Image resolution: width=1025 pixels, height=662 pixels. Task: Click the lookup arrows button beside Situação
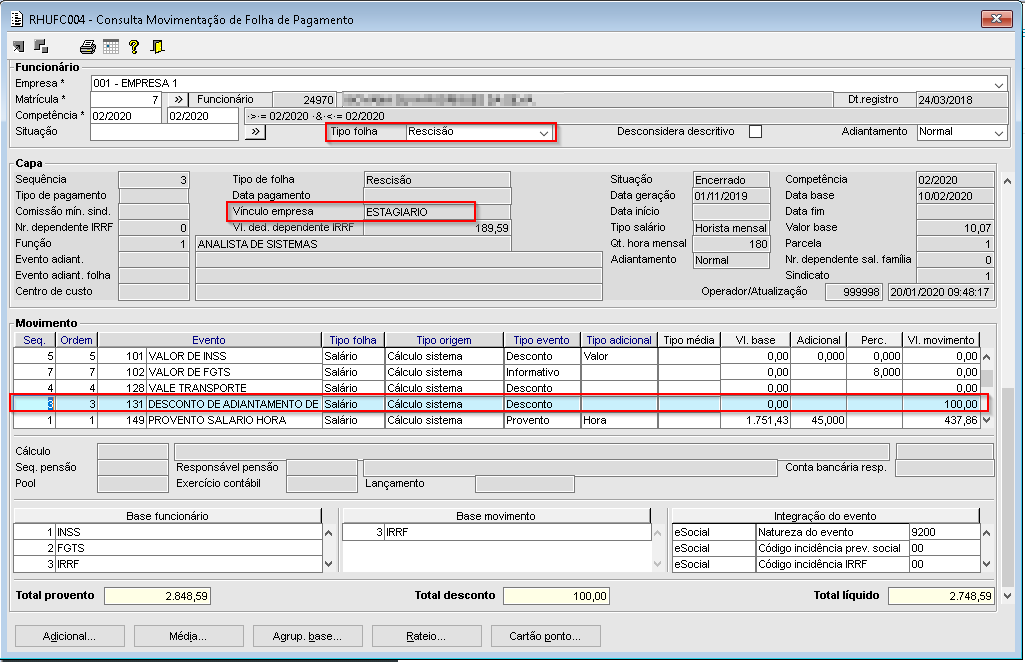point(255,132)
